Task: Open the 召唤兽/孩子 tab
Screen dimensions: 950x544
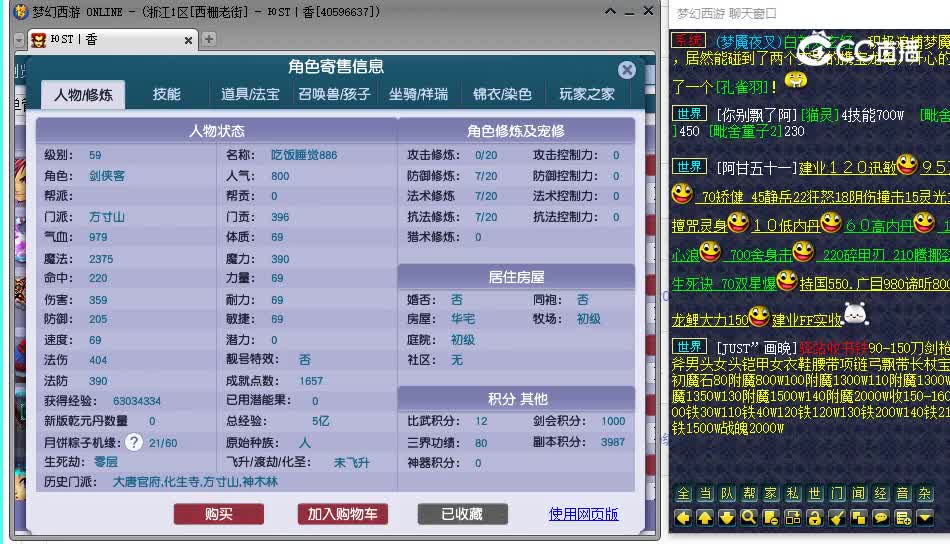Action: coord(334,95)
